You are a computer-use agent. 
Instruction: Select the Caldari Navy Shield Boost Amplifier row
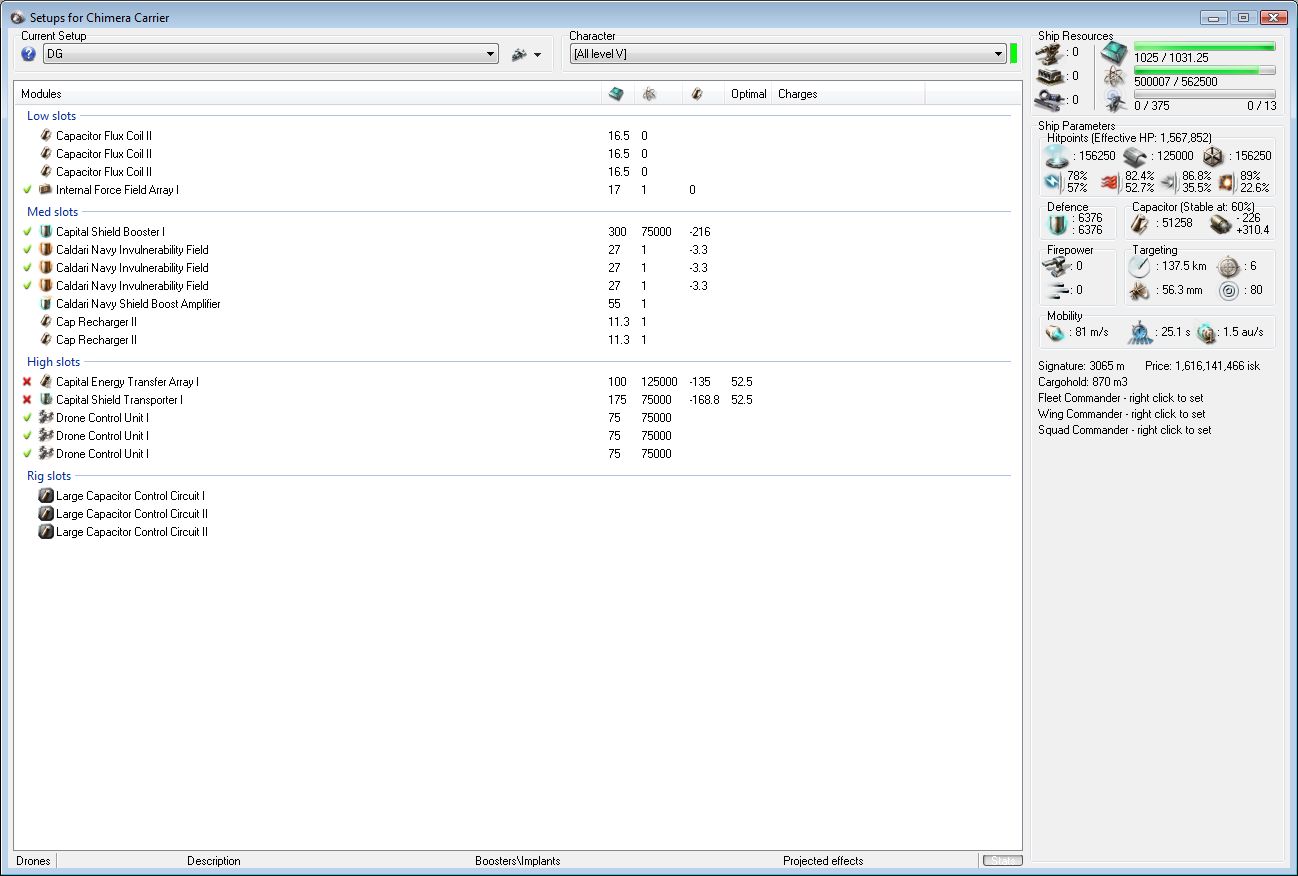(518, 304)
